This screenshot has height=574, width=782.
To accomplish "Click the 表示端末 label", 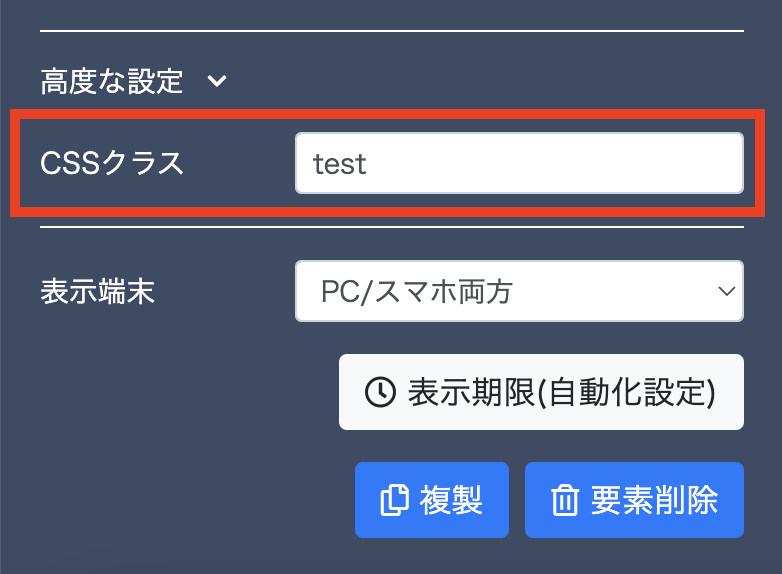I will (97, 291).
